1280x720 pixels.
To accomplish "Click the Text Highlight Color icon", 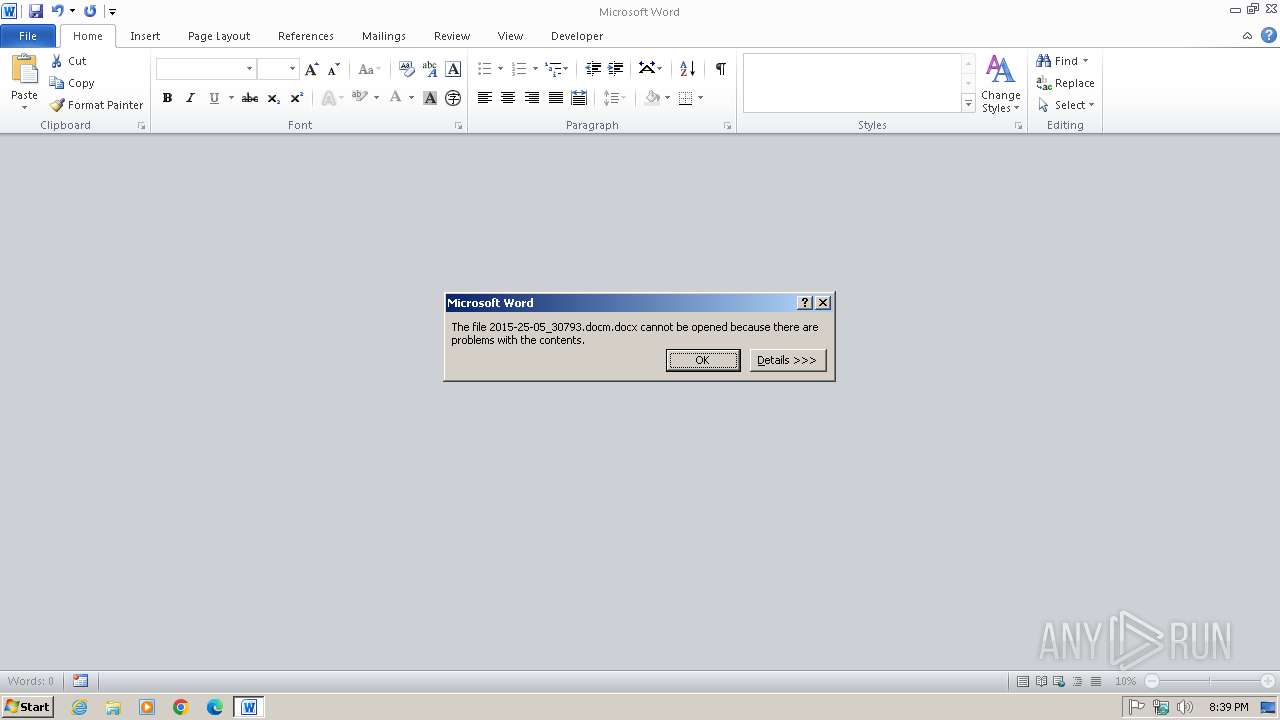I will tap(359, 98).
